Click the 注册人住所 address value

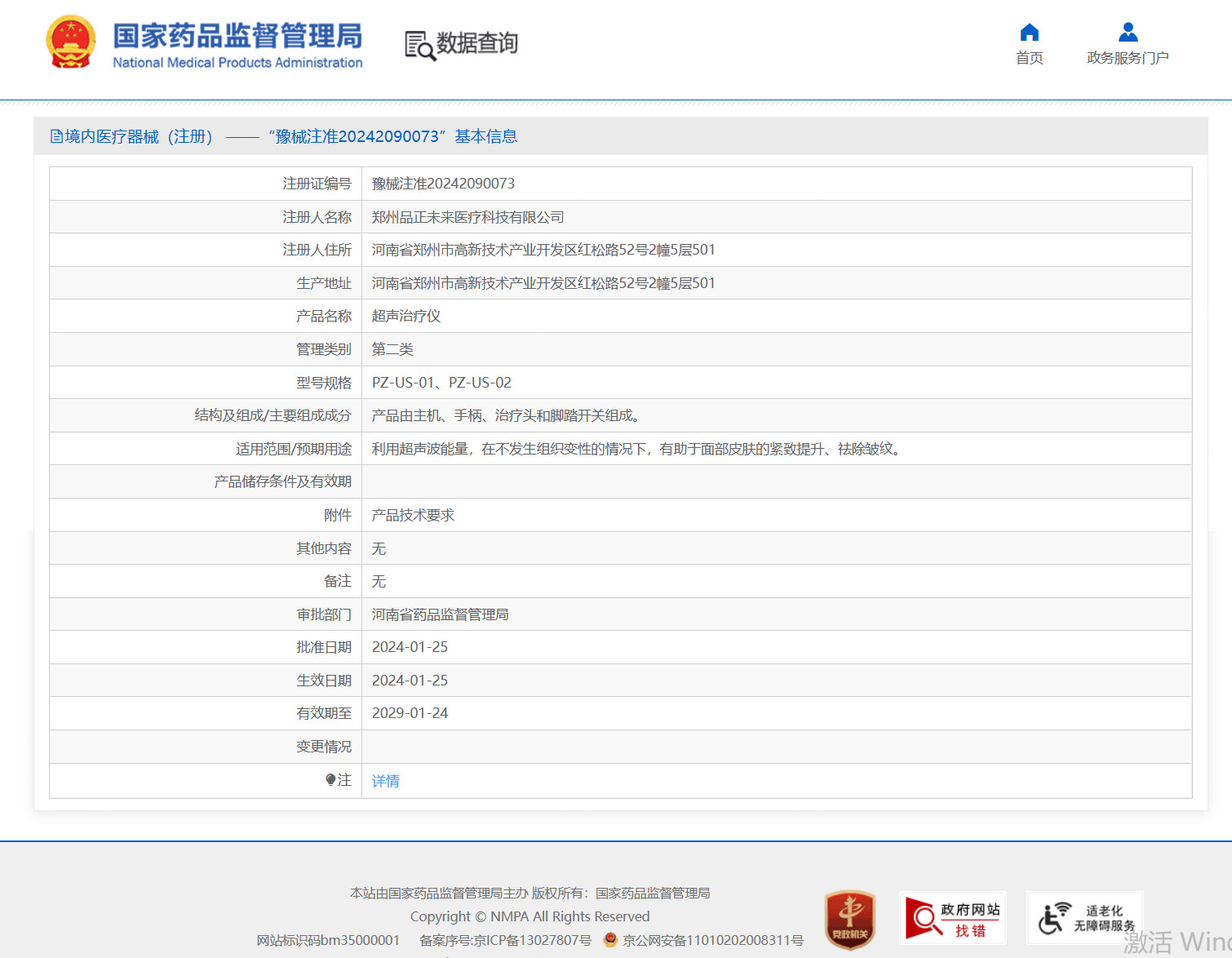click(x=543, y=250)
